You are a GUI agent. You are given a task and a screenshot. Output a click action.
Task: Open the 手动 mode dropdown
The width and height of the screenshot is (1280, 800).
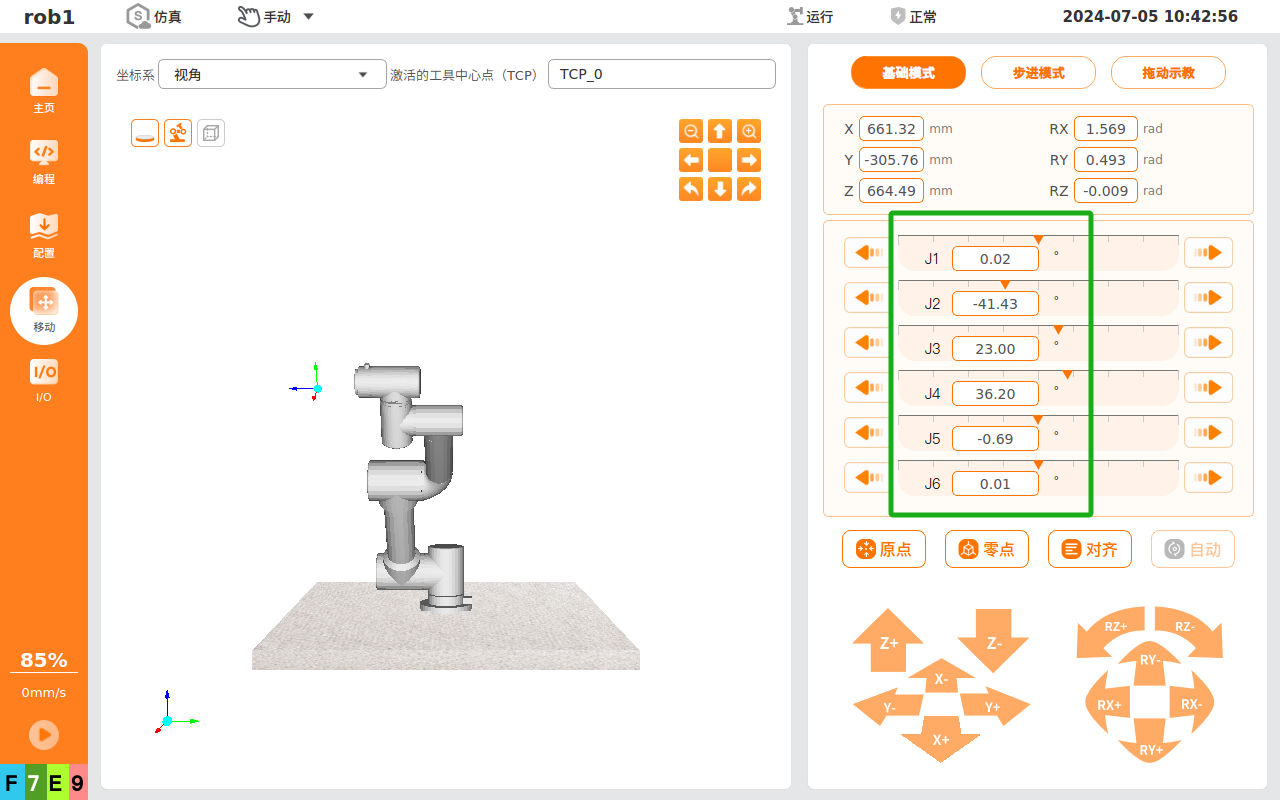coord(276,16)
